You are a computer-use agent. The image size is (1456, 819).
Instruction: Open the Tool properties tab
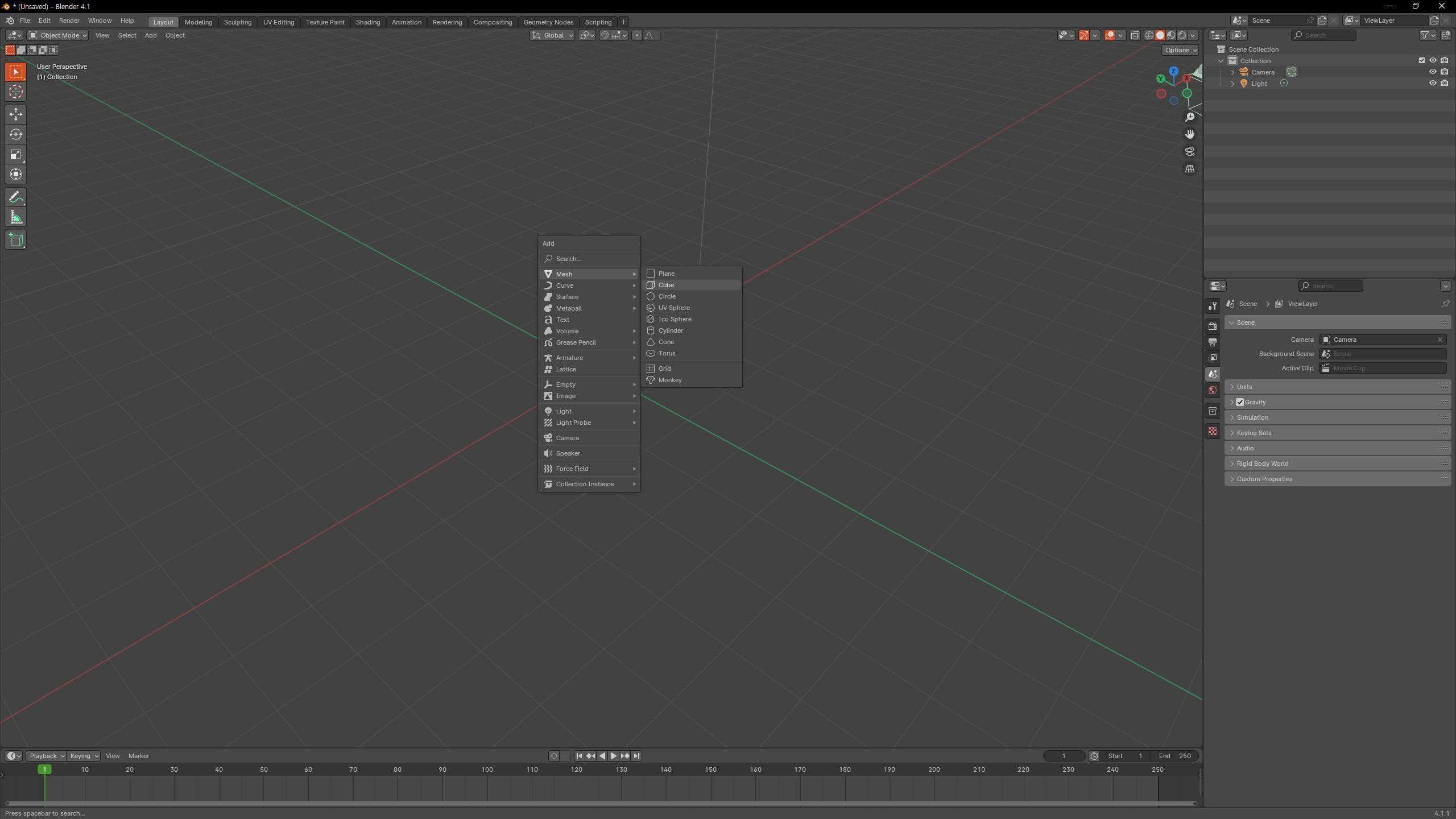tap(1213, 306)
